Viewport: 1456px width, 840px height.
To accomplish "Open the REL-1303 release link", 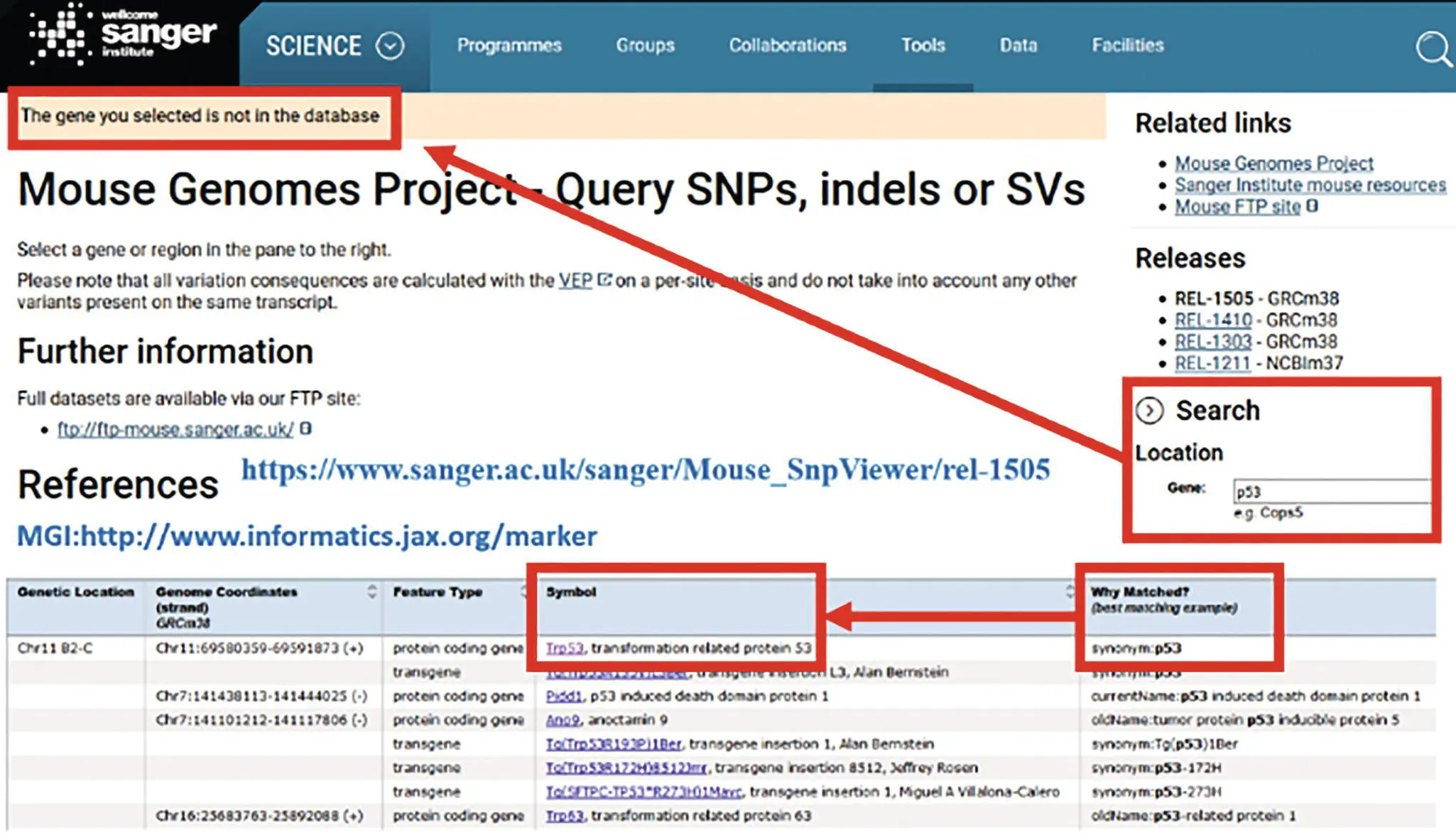I will [1212, 342].
